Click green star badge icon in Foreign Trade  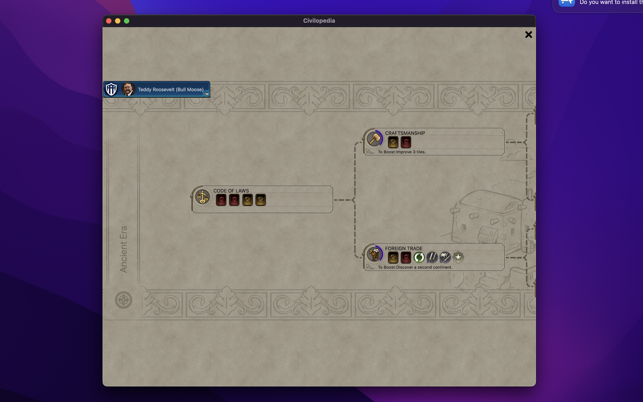pyautogui.click(x=458, y=257)
